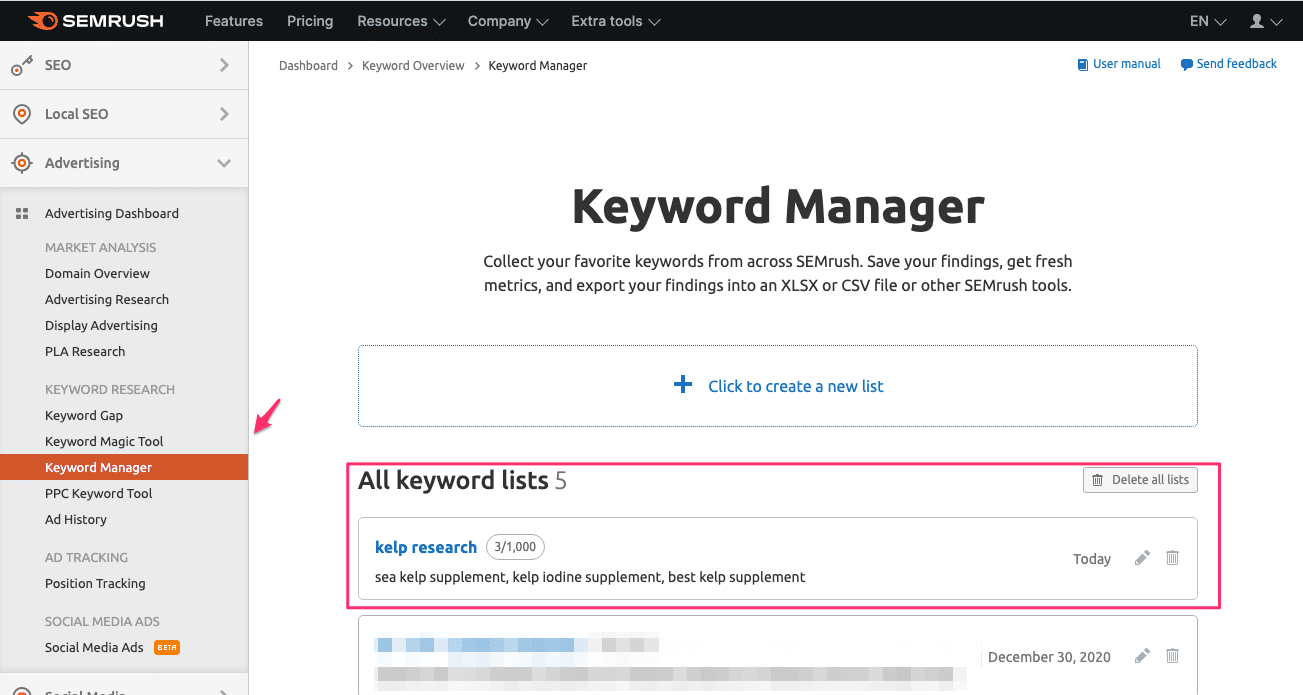Open the user account profile icon
1303x695 pixels.
click(1257, 21)
